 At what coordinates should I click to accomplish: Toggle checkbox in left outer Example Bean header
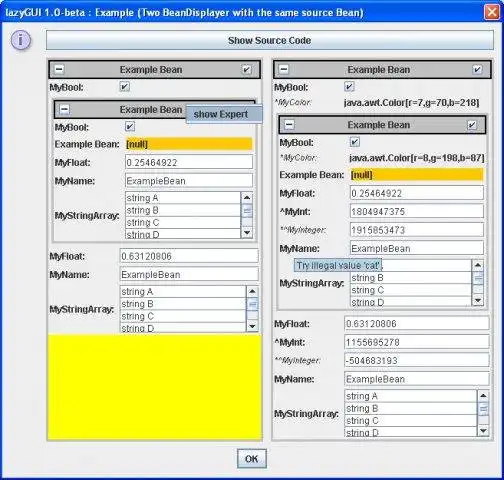tap(246, 69)
